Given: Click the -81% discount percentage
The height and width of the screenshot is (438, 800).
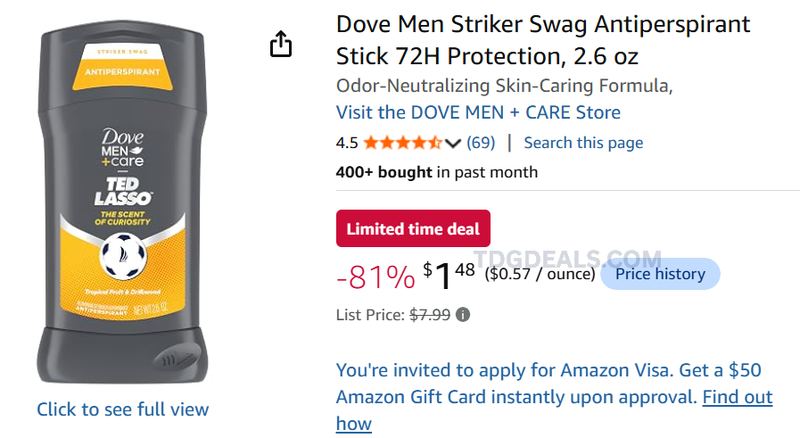Looking at the screenshot, I should coord(376,277).
